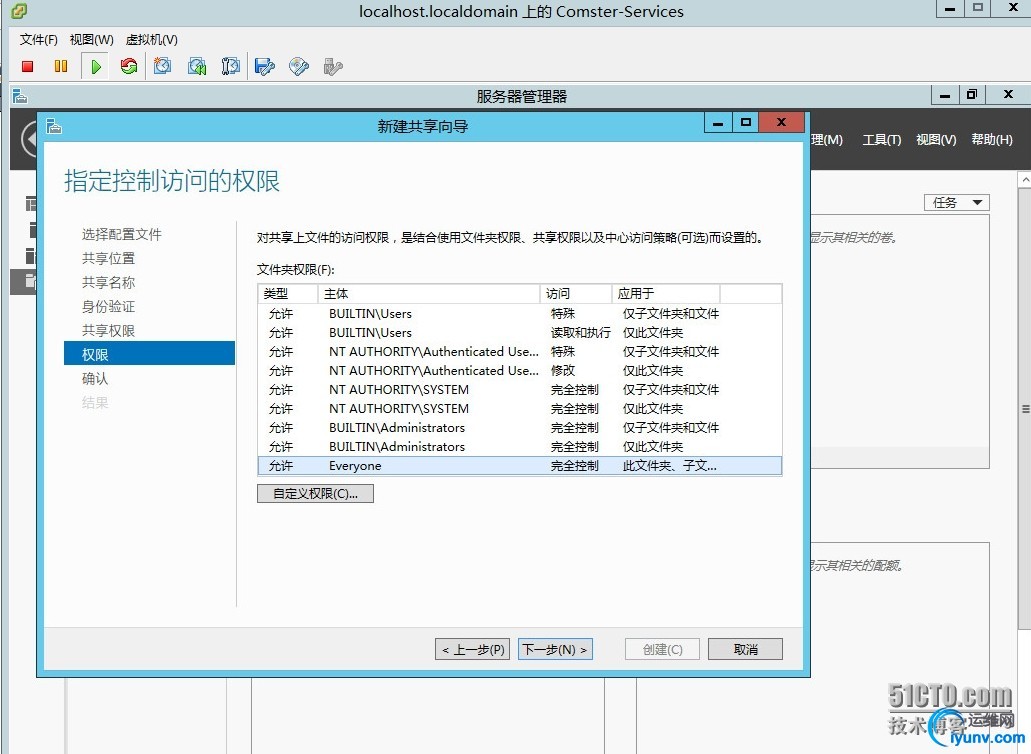Viewport: 1031px width, 754px height.
Task: Click the 主体 column header
Action: [x=429, y=294]
